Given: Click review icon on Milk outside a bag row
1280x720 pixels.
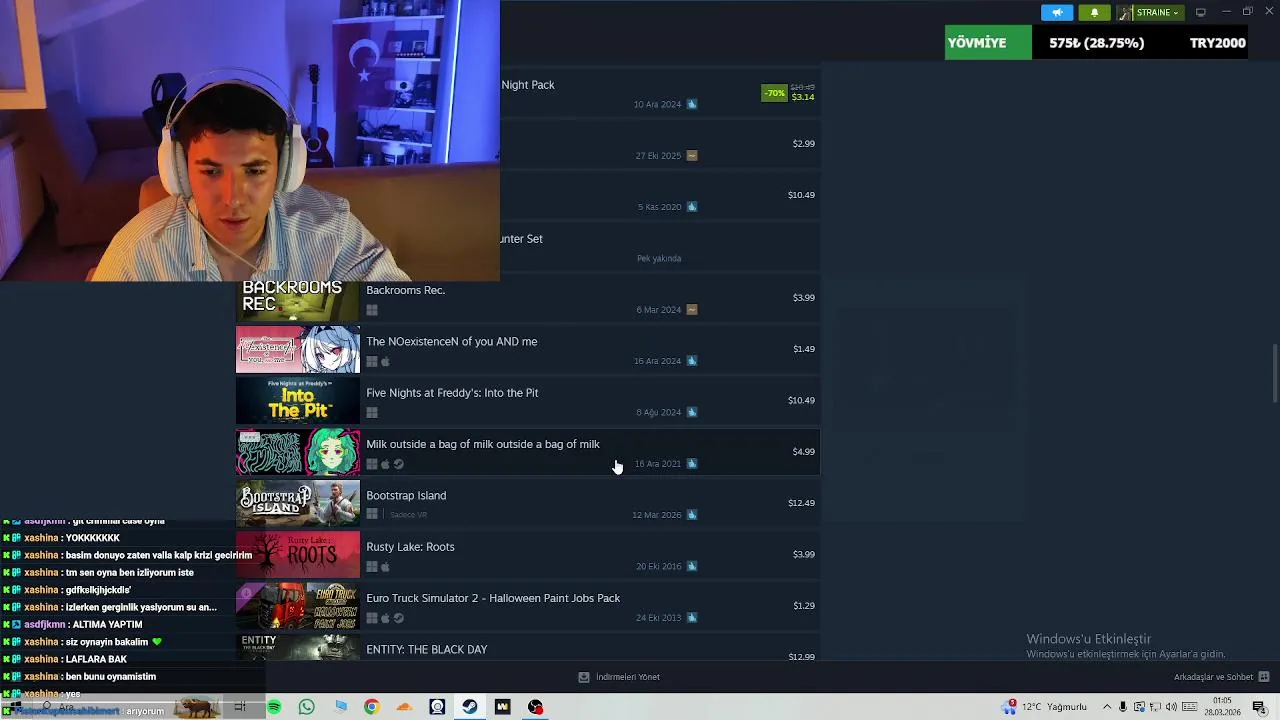Looking at the screenshot, I should coord(692,464).
